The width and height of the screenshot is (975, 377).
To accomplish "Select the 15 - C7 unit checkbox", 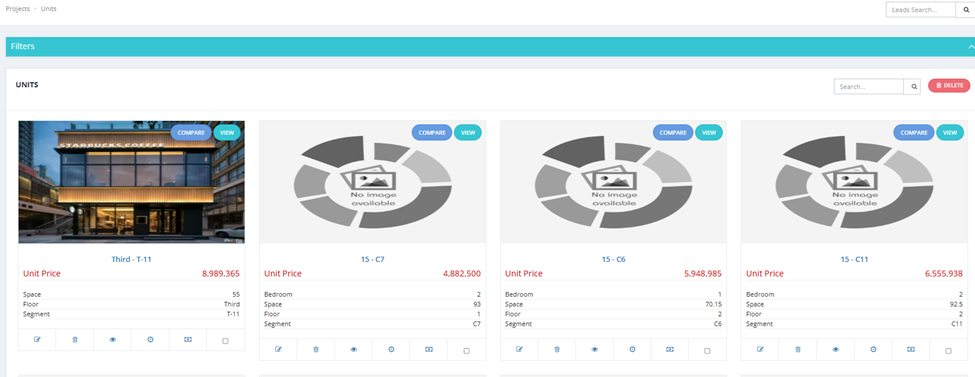I will coord(466,351).
